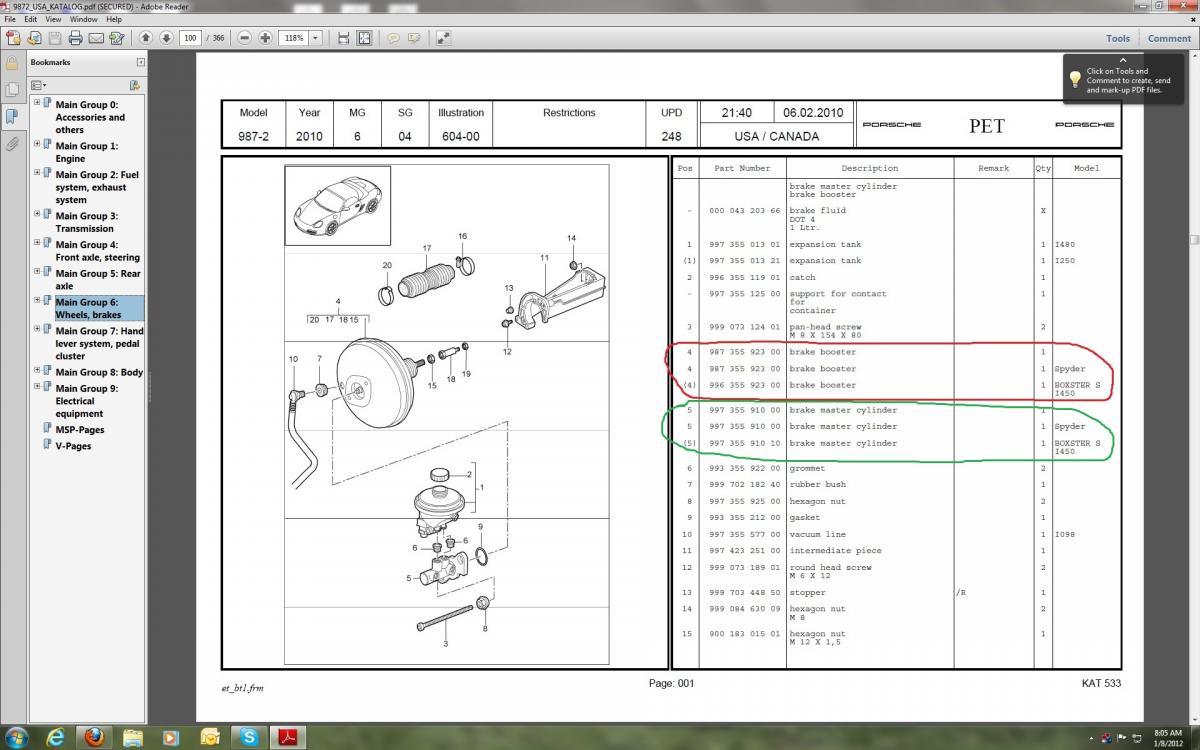This screenshot has height=750, width=1200.
Task: Open Firefox from taskbar
Action: click(92, 737)
